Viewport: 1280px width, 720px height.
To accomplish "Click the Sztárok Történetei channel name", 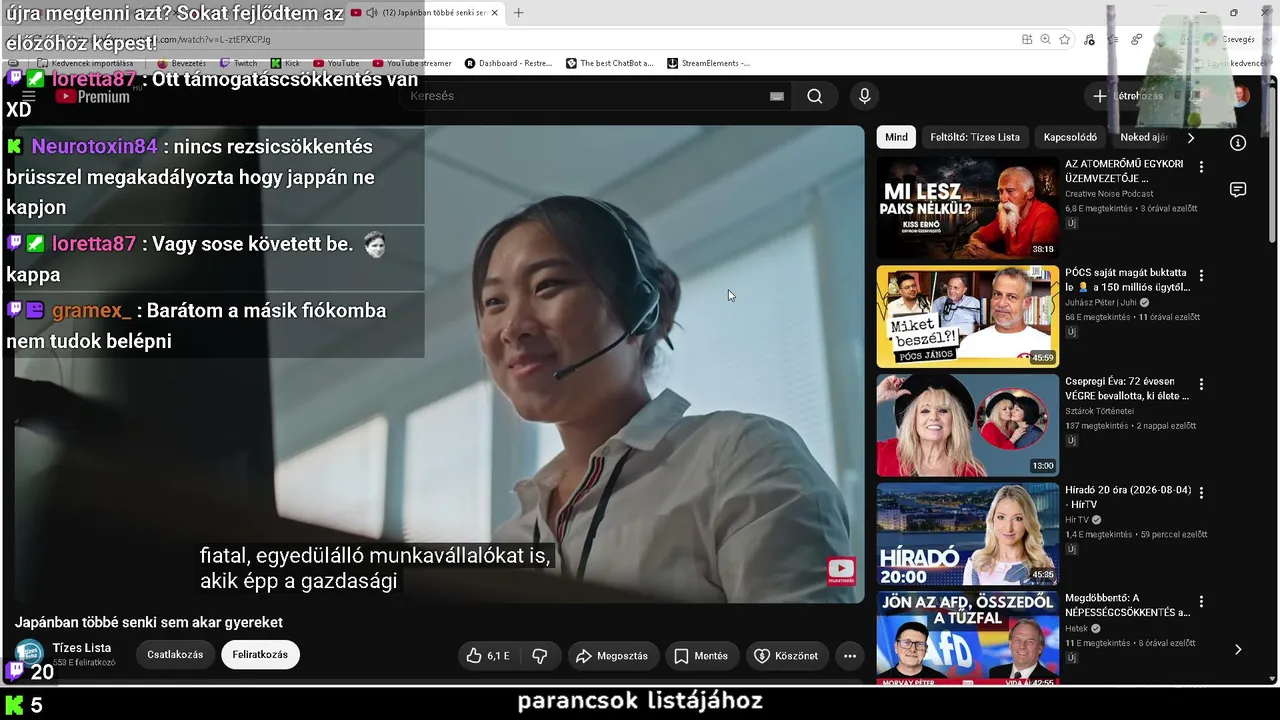I will (x=1099, y=411).
